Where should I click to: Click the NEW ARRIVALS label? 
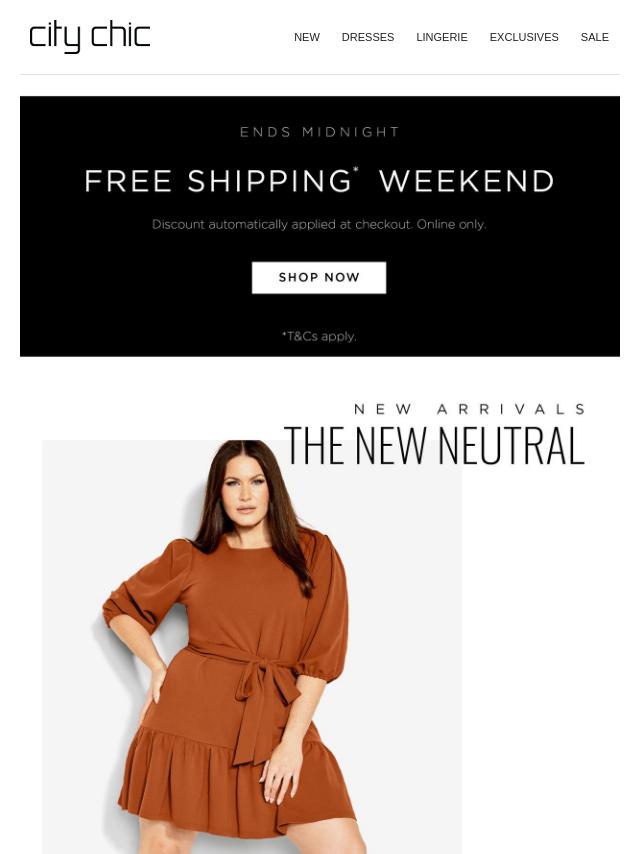click(x=470, y=409)
